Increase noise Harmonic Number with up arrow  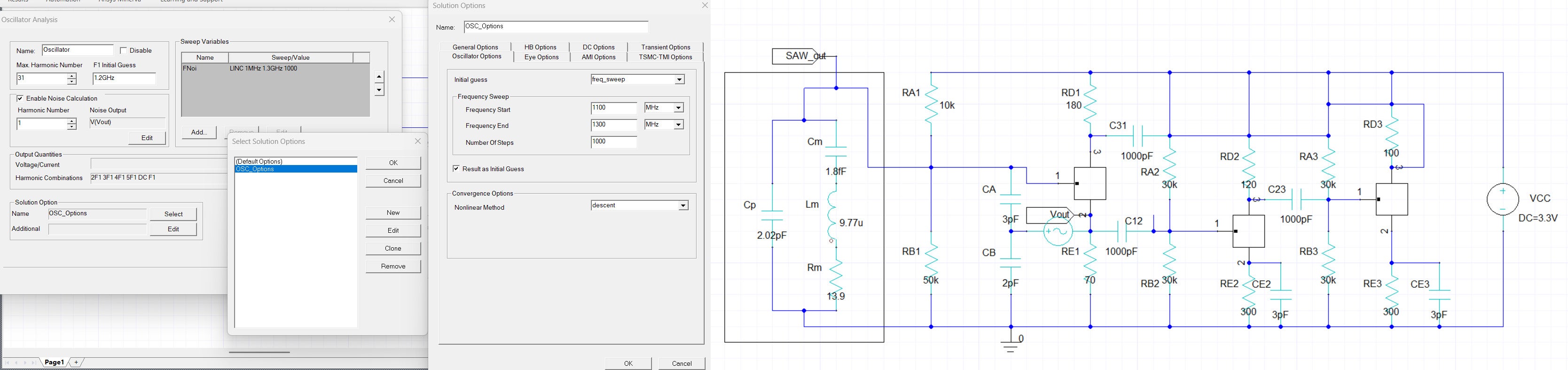71,121
